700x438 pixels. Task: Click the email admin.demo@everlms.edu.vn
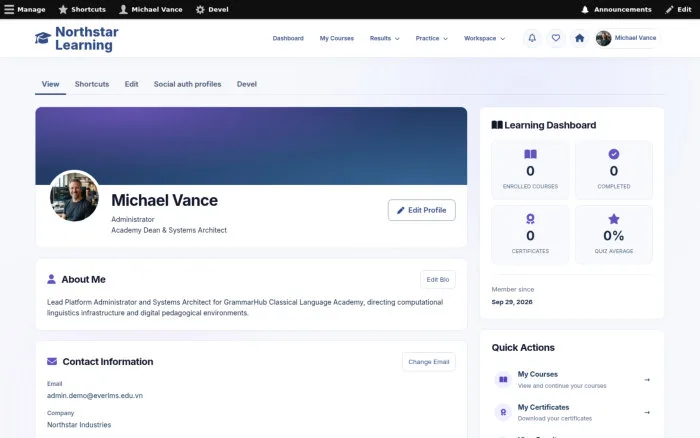[95, 396]
